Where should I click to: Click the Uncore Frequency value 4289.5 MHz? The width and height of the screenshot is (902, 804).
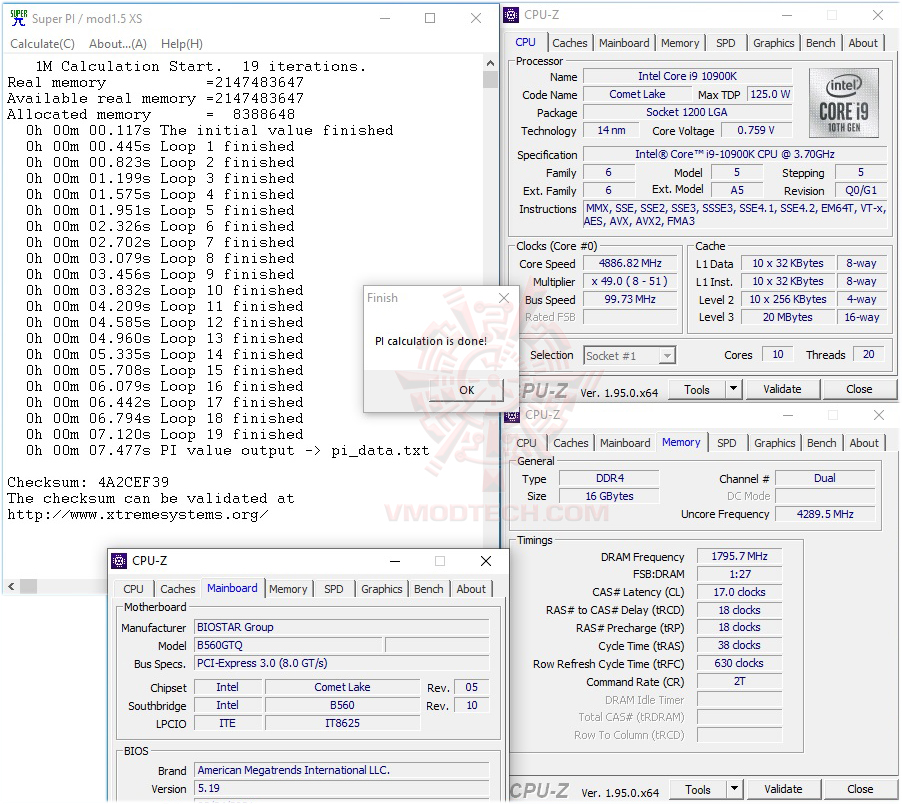[825, 514]
